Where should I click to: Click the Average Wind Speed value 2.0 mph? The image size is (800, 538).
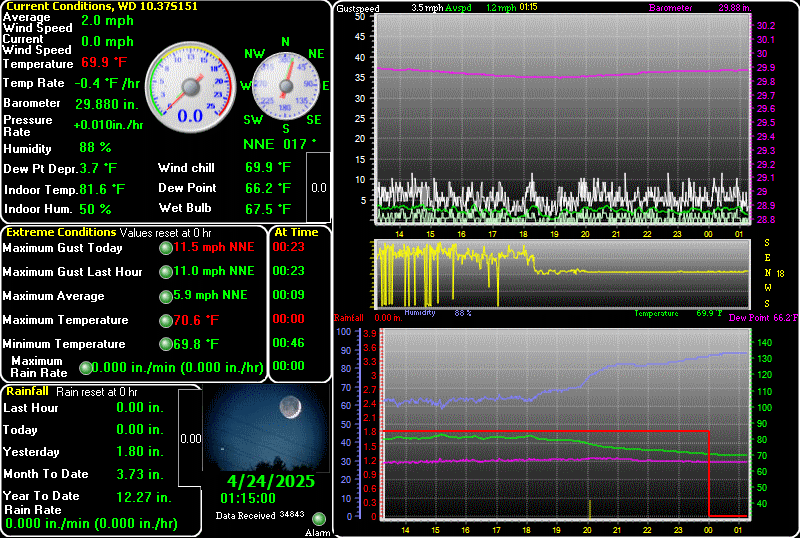click(107, 21)
